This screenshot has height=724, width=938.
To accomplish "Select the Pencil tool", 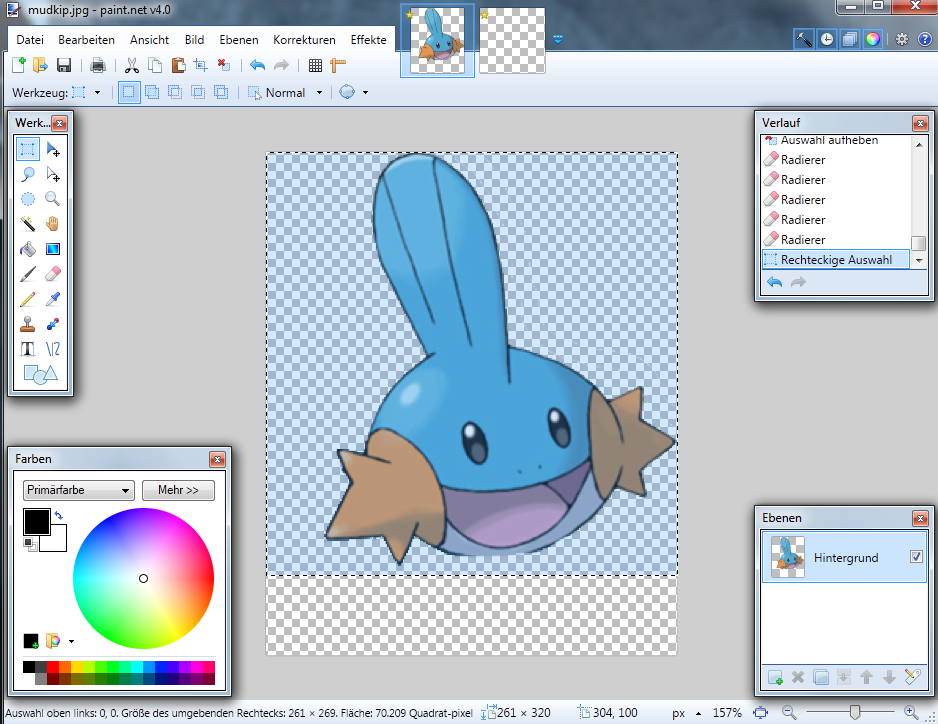I will click(x=28, y=299).
